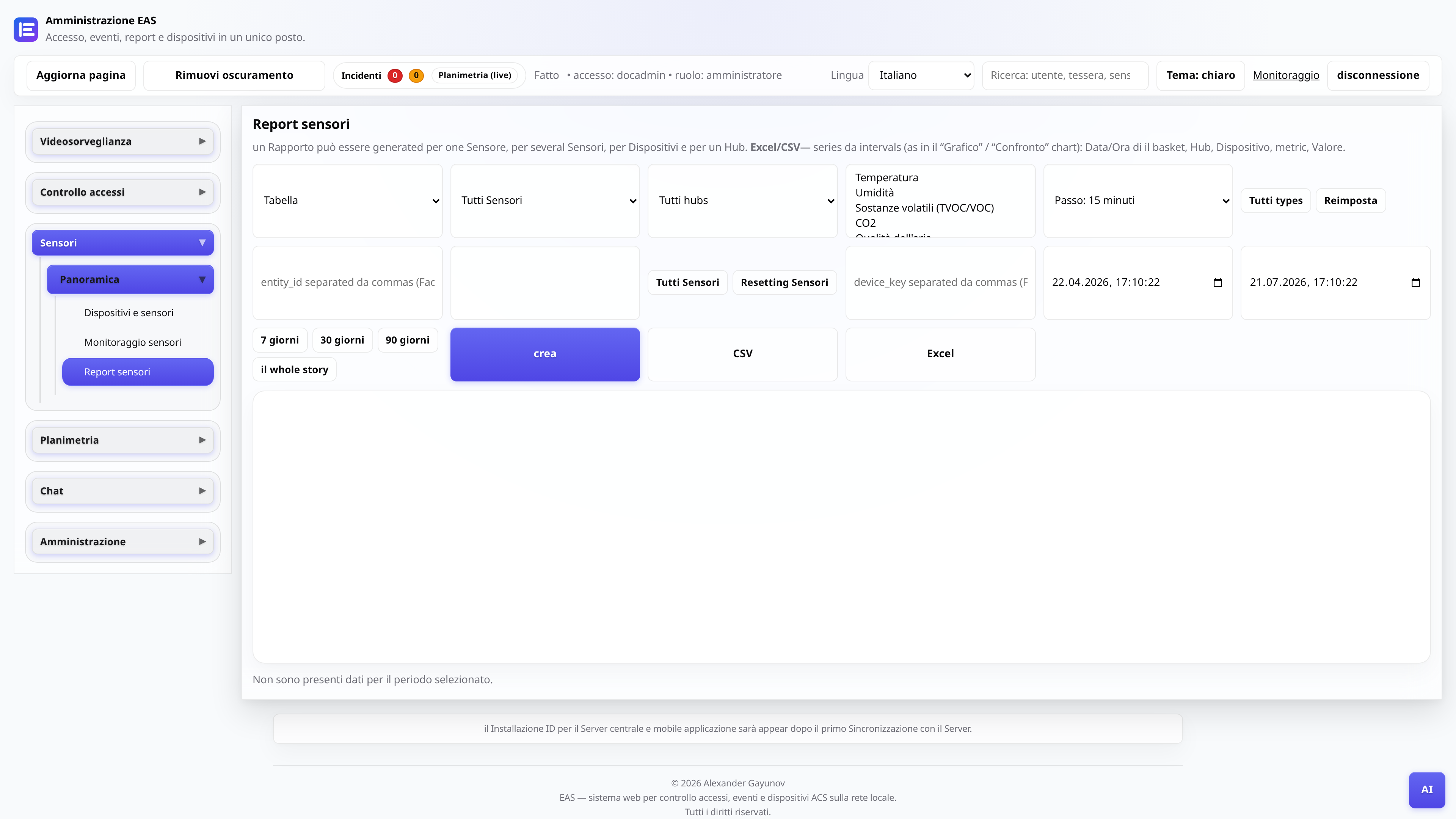Screen dimensions: 1456x819
Task: Focus the Ricerca search field
Action: (1065, 75)
